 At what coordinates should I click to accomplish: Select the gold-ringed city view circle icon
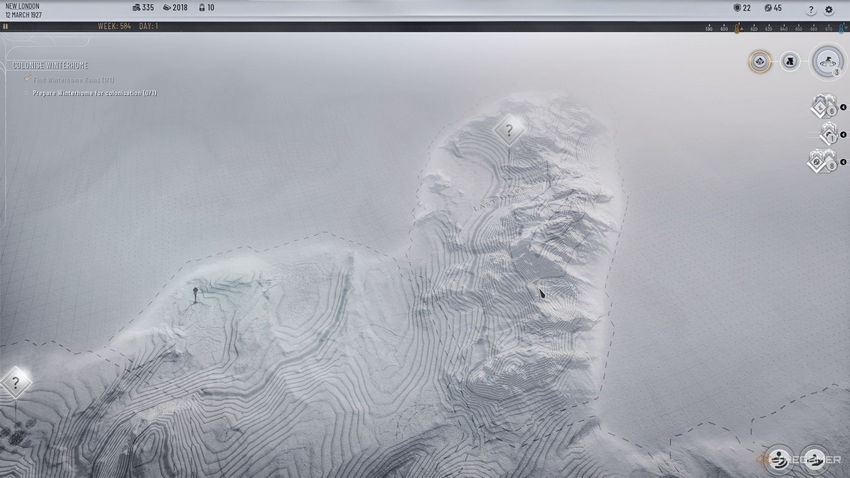pyautogui.click(x=760, y=61)
